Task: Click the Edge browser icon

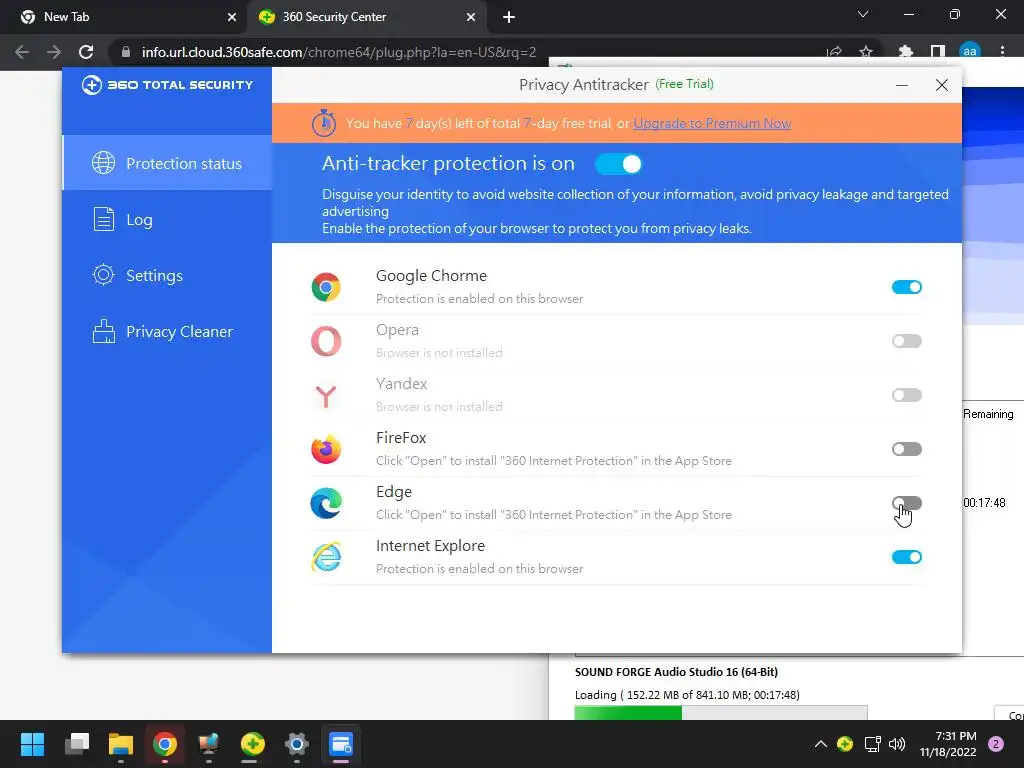Action: coord(326,504)
